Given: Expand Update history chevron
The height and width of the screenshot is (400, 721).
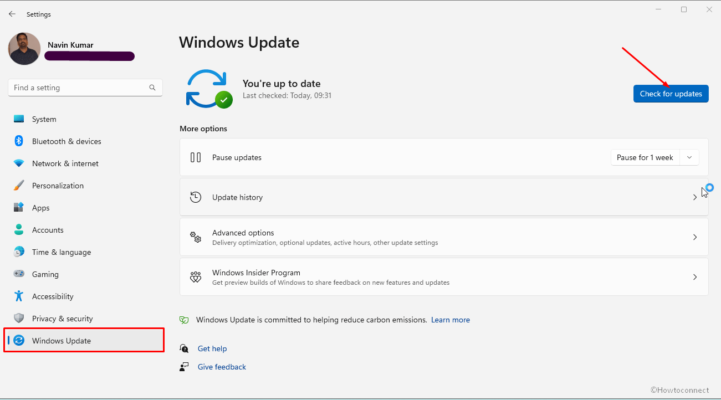Looking at the screenshot, I should pos(695,197).
